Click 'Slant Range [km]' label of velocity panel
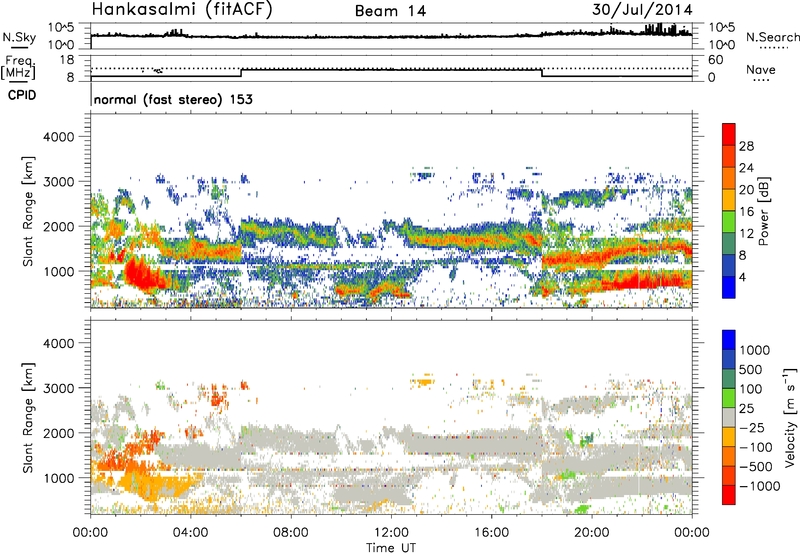Viewport: 800px width, 554px height. point(28,417)
